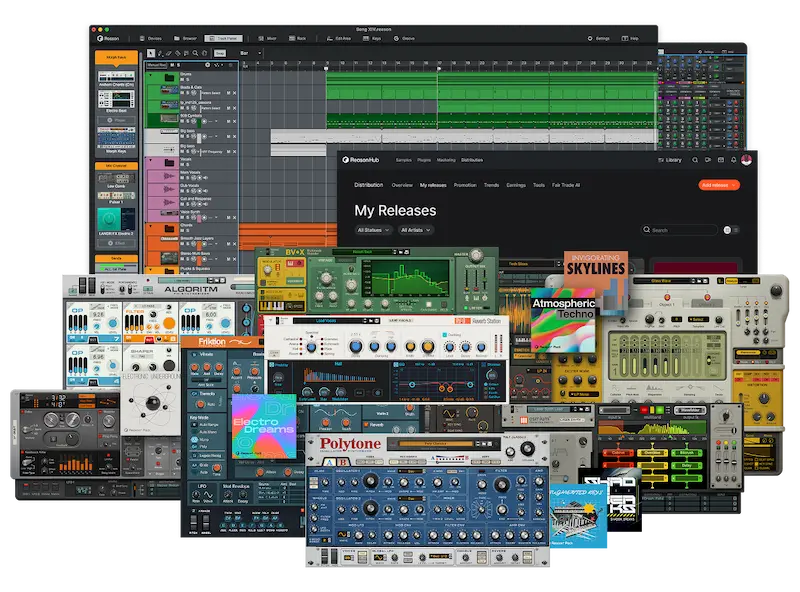The width and height of the screenshot is (800, 592).
Task: Click the Effect button in Mix Channel
Action: coord(116,243)
